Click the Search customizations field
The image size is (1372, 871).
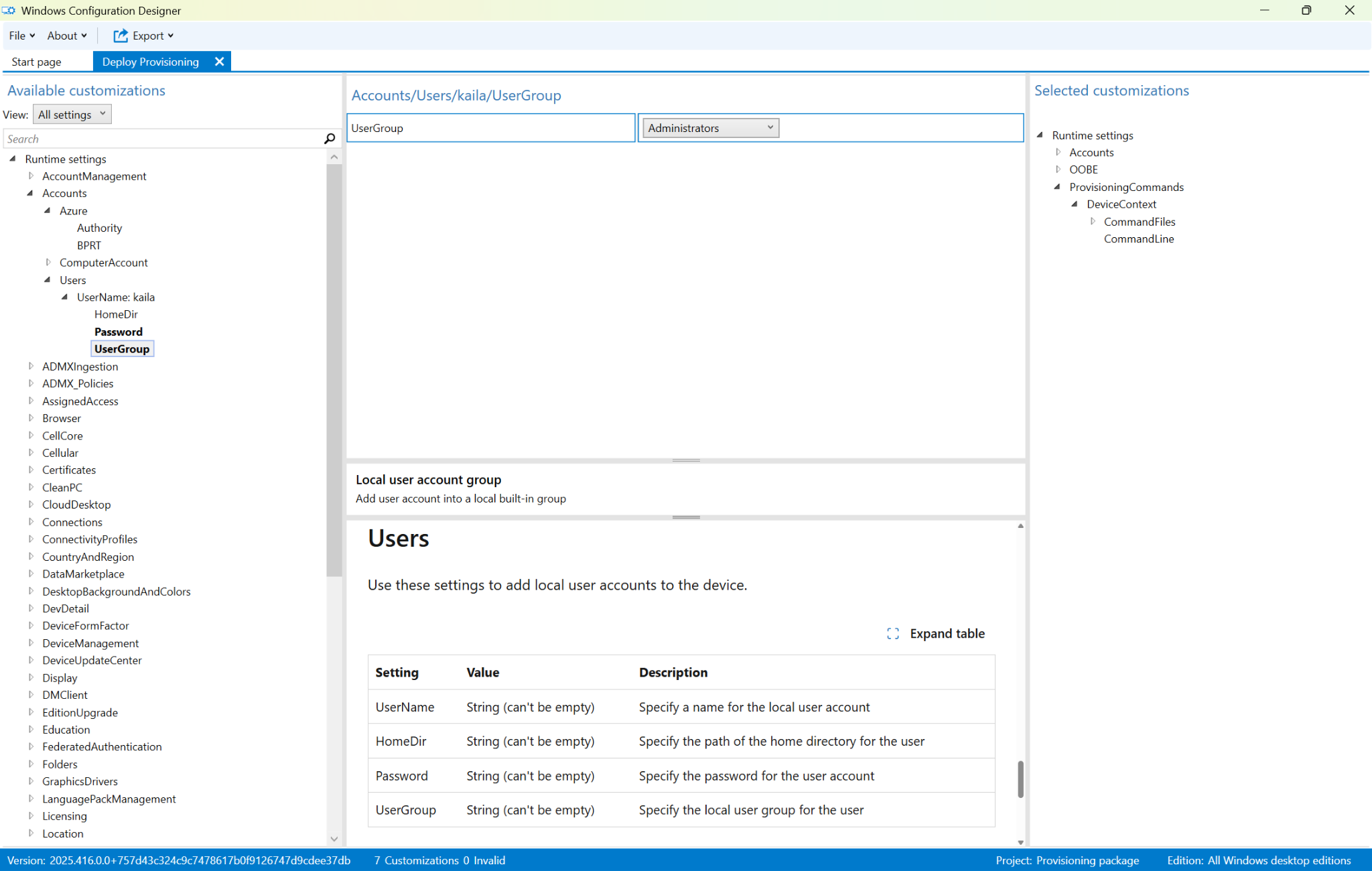[163, 139]
